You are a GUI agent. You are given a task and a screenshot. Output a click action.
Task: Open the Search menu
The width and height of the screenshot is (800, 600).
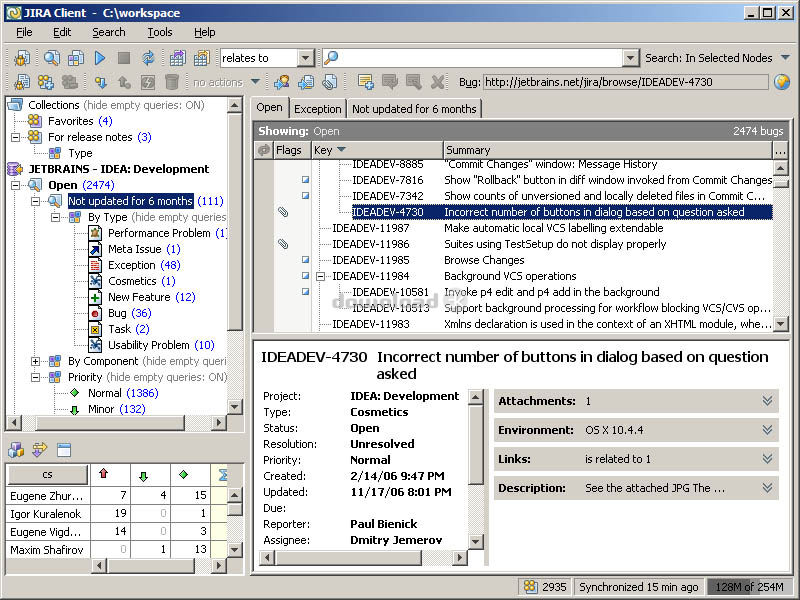click(x=109, y=32)
